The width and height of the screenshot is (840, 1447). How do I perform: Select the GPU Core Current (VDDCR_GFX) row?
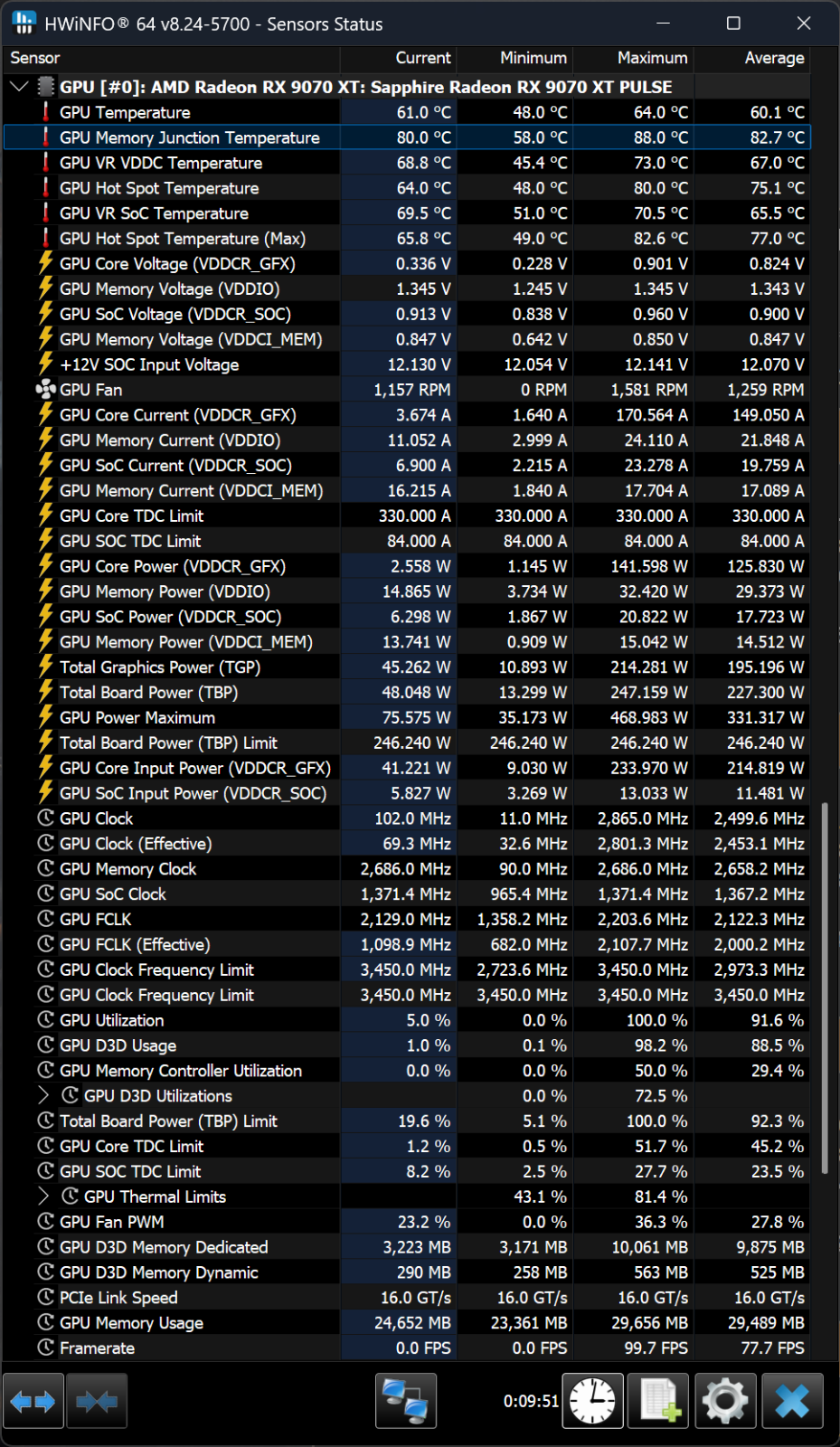pos(407,415)
